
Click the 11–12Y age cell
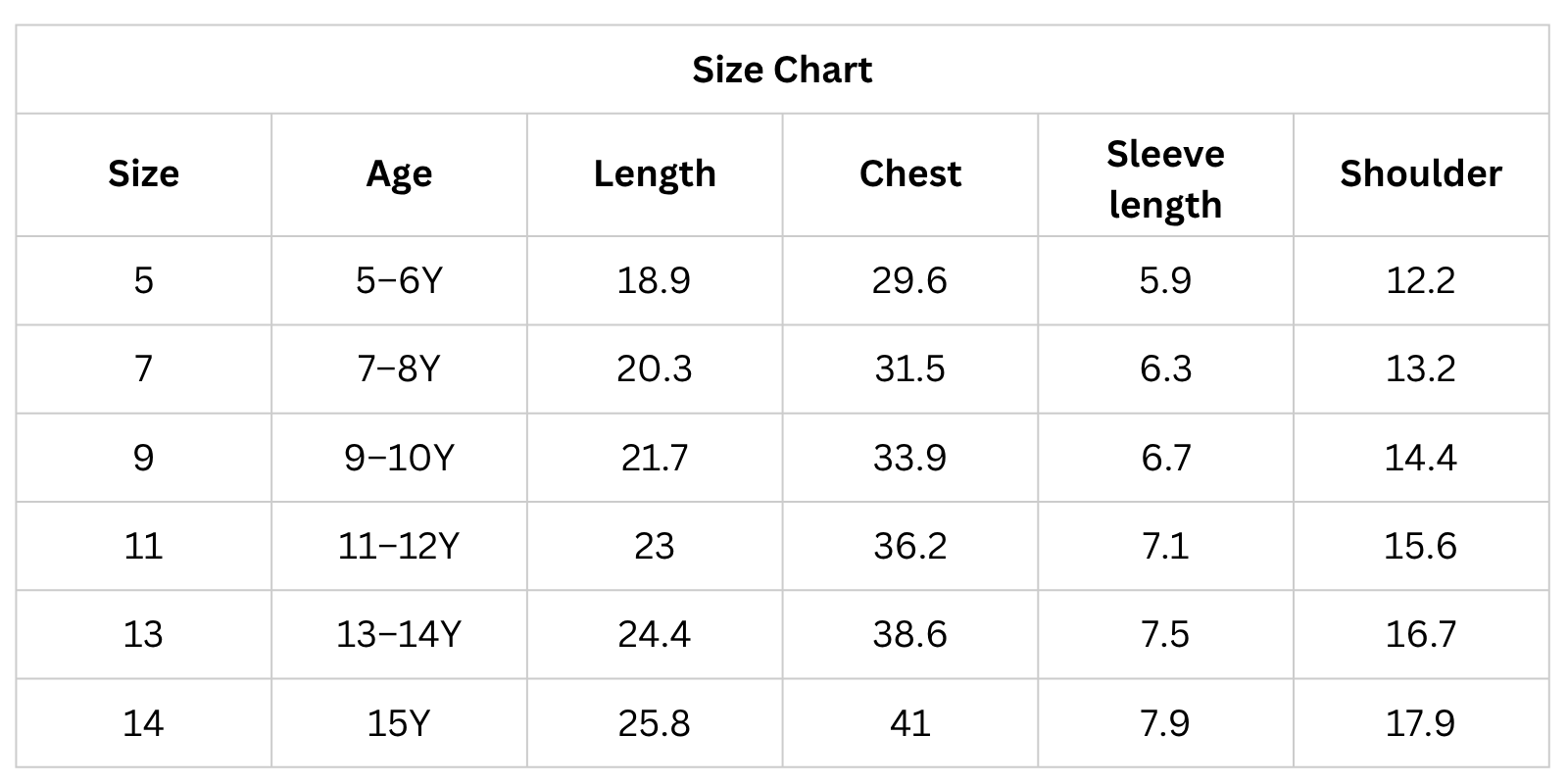point(399,546)
